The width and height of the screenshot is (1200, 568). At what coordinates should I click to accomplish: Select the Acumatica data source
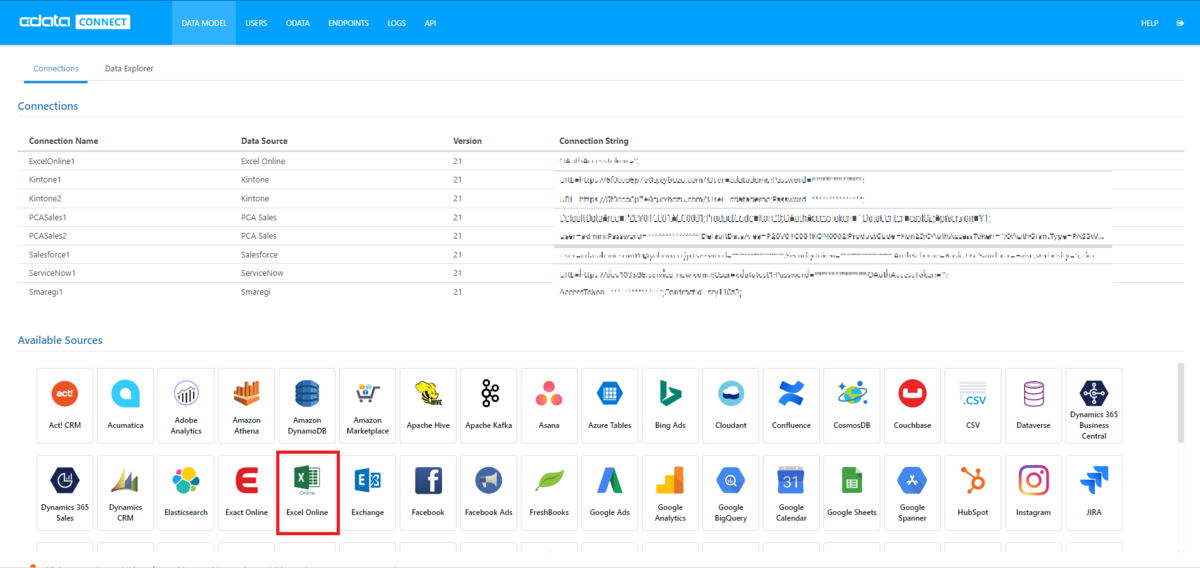[126, 405]
